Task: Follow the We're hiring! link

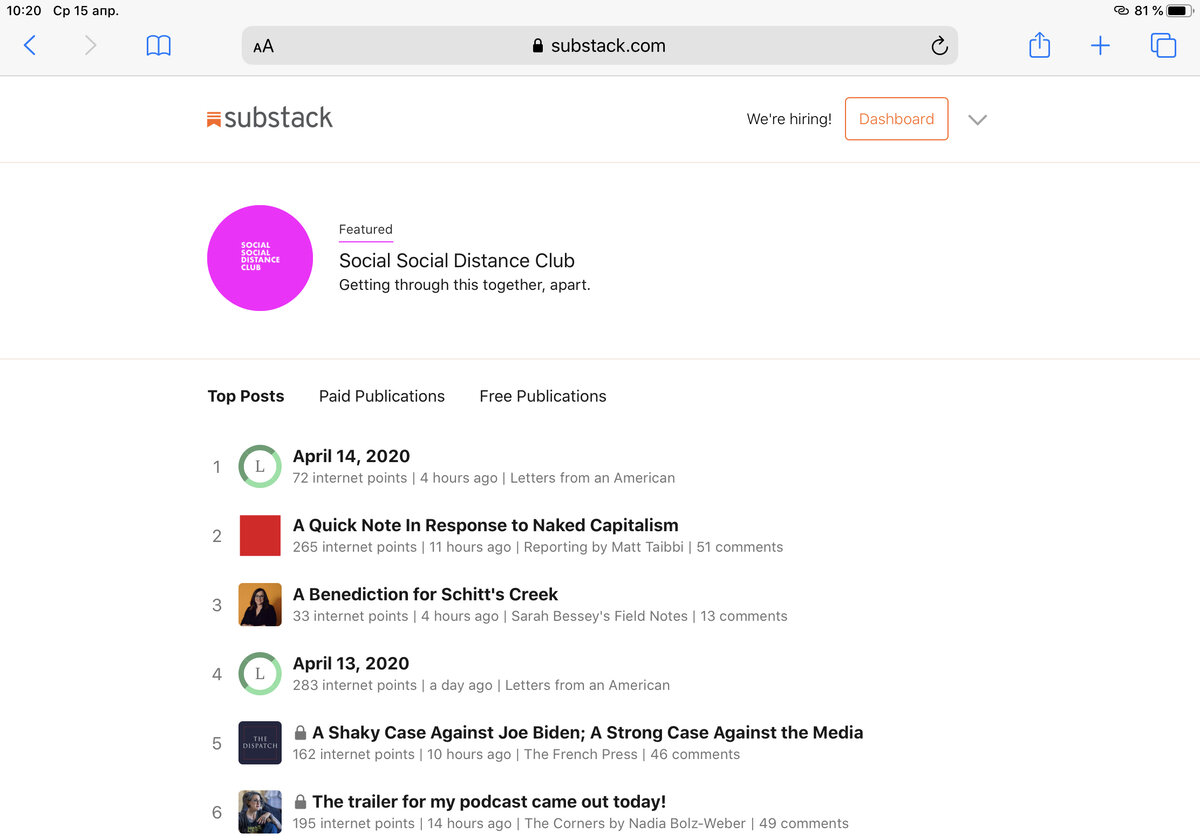Action: [x=789, y=119]
